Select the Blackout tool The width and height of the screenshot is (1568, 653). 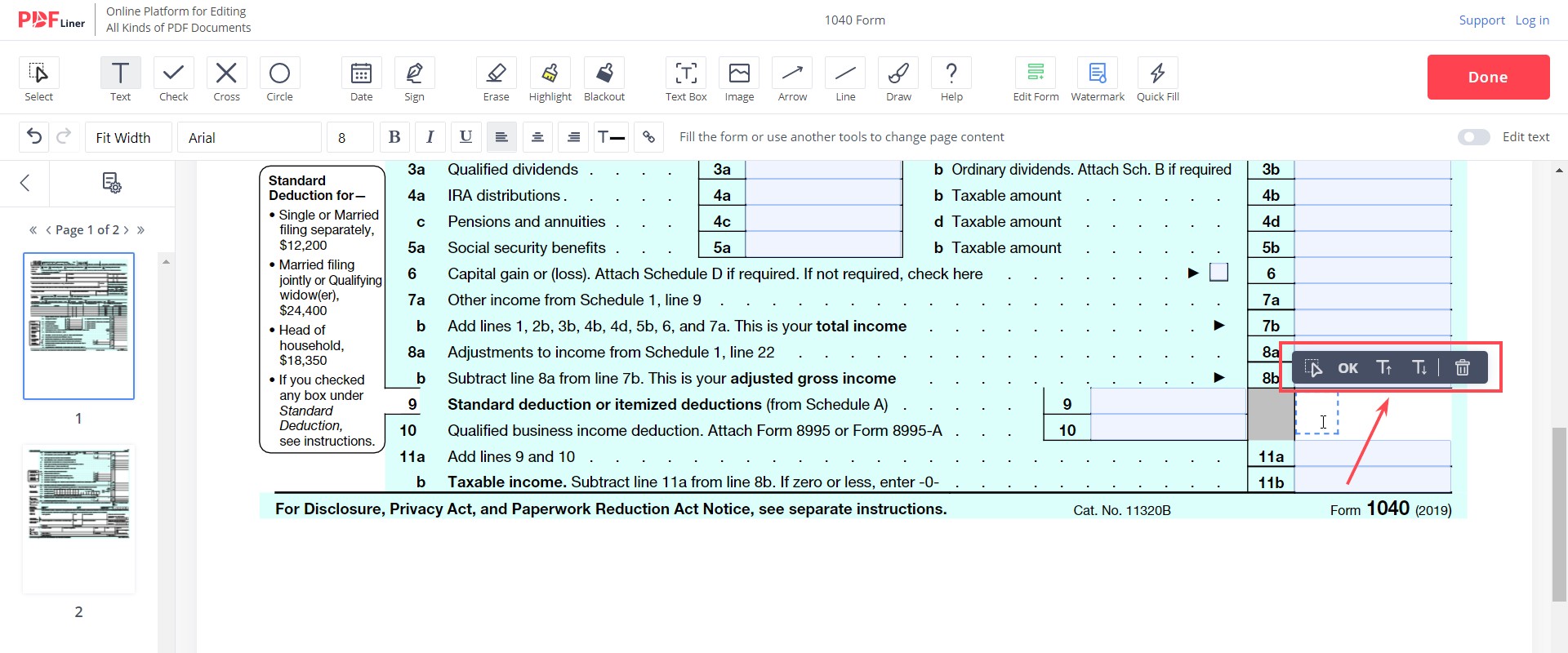(x=604, y=79)
